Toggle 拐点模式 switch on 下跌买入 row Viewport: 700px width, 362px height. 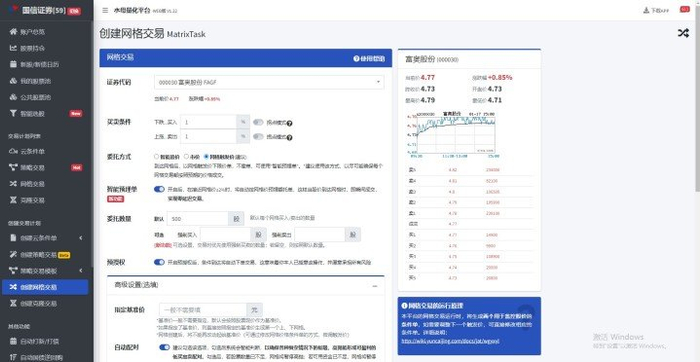[258, 122]
